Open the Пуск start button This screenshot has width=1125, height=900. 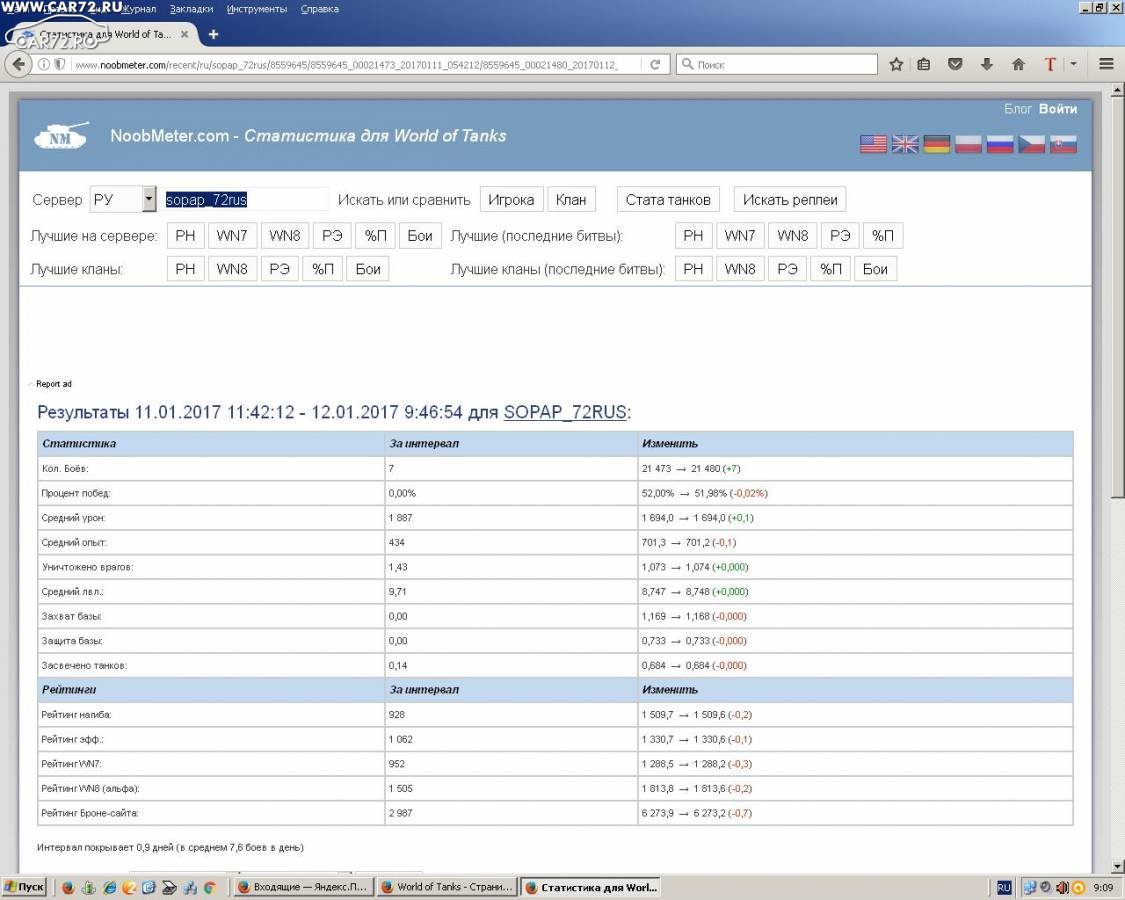(24, 888)
